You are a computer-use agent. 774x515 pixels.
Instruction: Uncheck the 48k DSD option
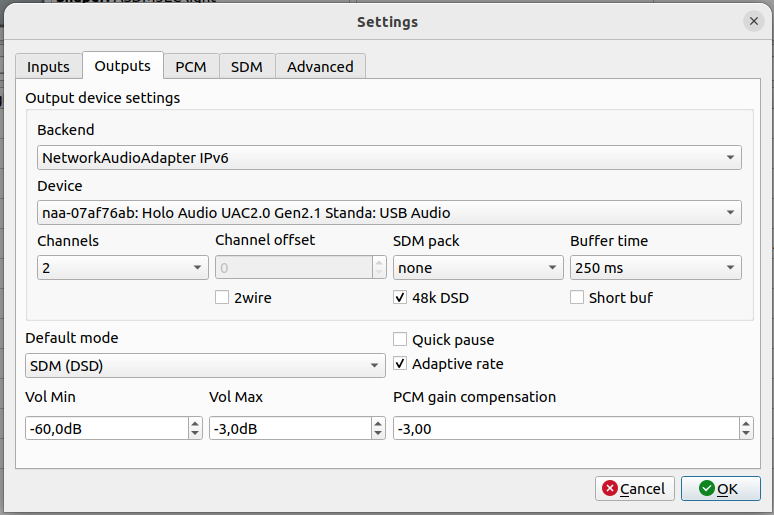click(x=401, y=298)
